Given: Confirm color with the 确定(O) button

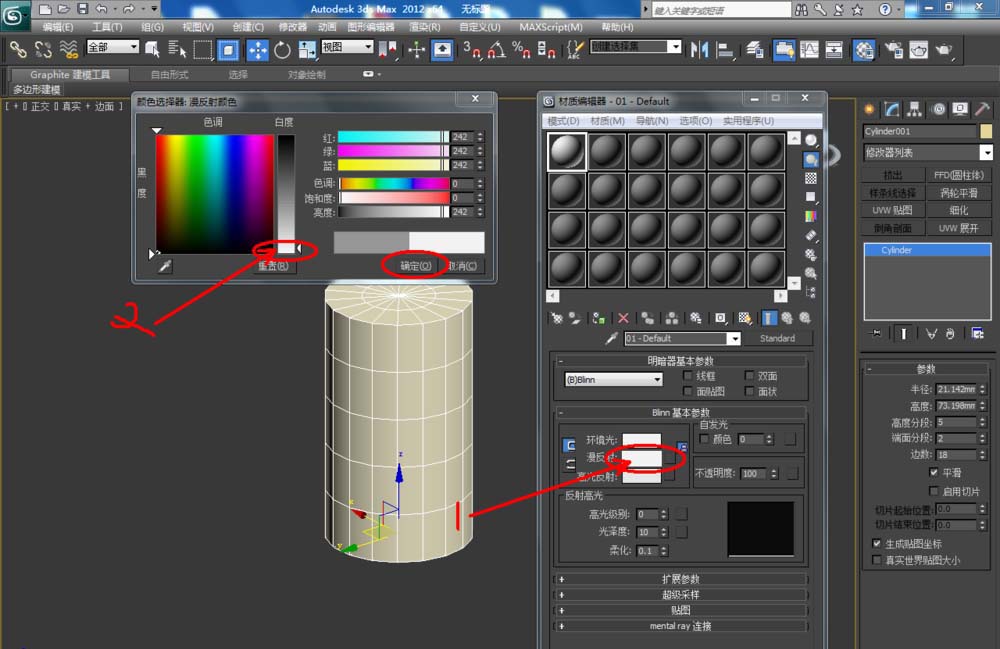Looking at the screenshot, I should (x=416, y=266).
